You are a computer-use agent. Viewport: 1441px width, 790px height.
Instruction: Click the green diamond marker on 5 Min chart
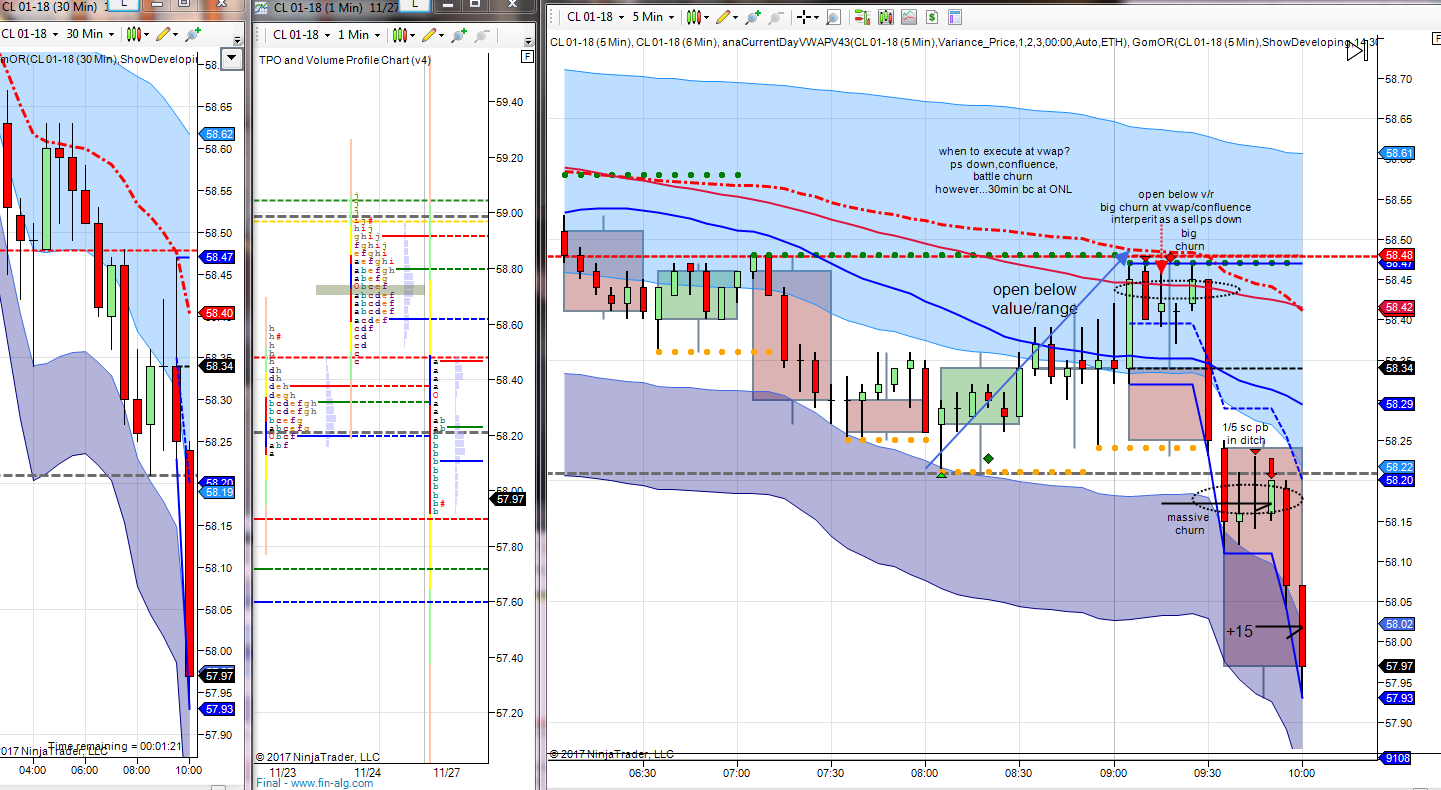point(989,459)
